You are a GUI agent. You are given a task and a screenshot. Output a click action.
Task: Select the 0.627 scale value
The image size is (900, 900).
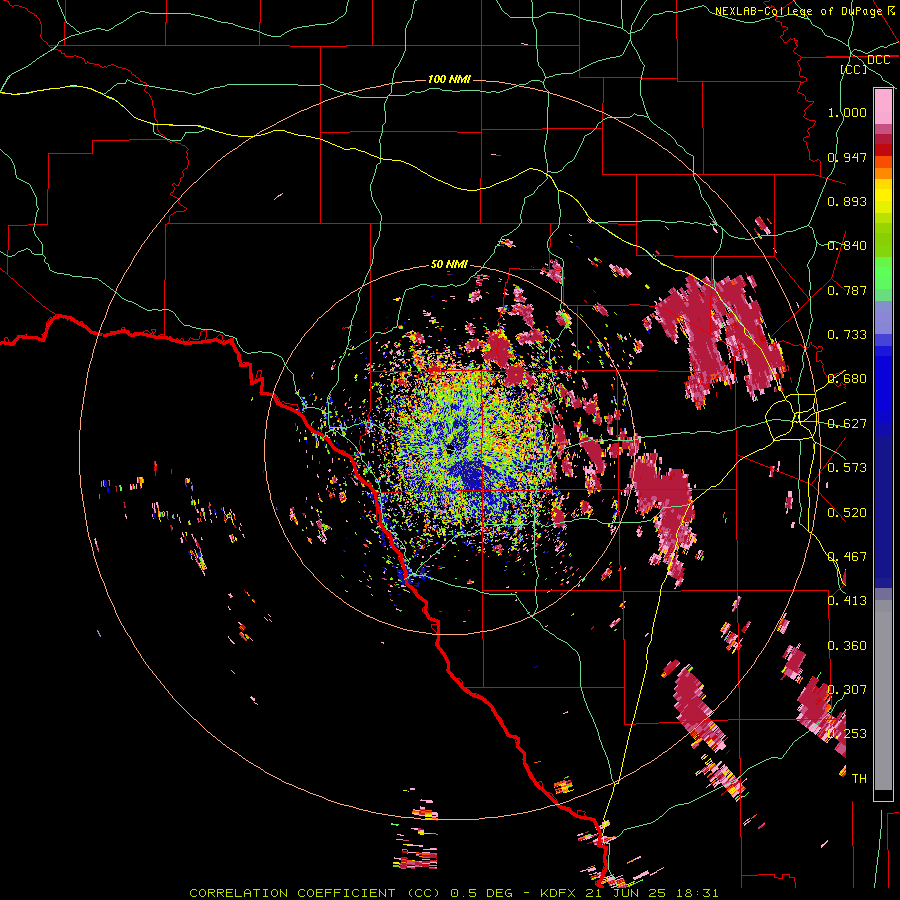pyautogui.click(x=847, y=424)
